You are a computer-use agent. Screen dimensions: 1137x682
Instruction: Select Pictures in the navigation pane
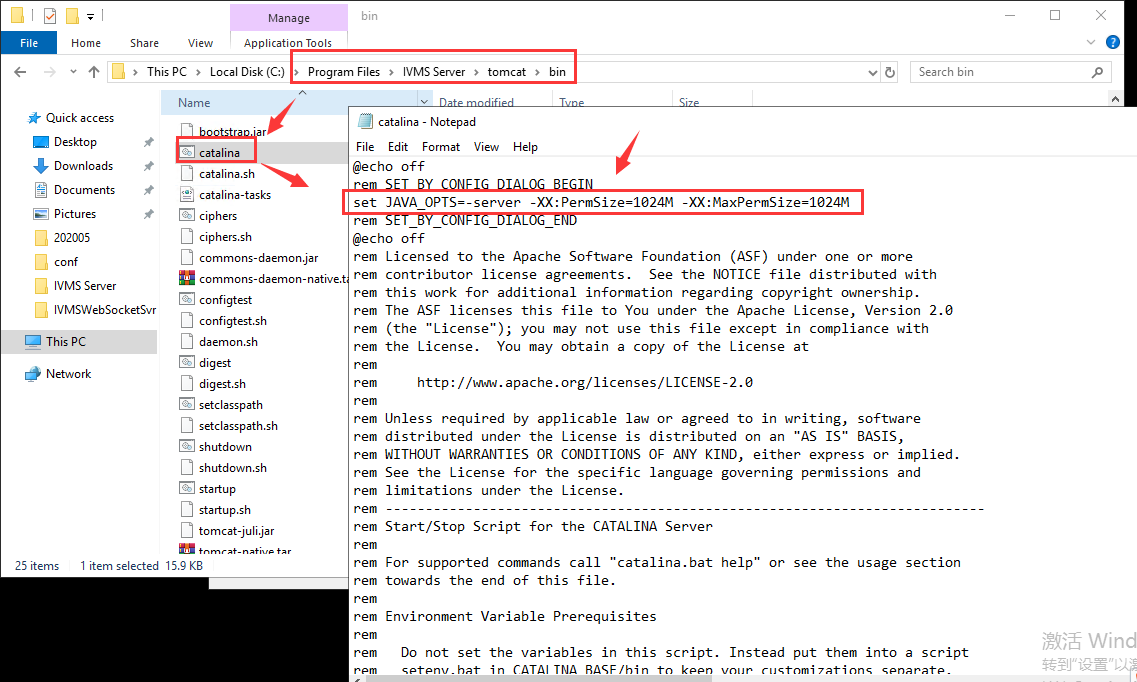click(75, 214)
